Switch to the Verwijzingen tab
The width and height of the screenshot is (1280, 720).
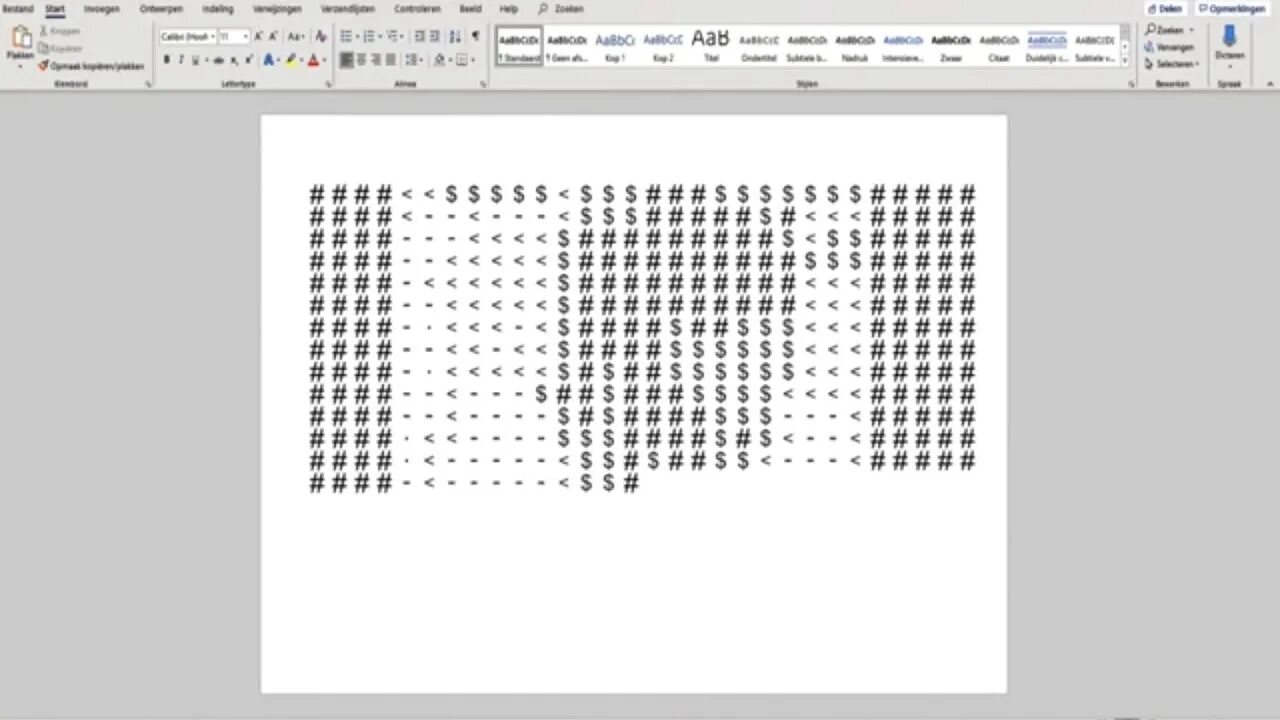(x=277, y=9)
